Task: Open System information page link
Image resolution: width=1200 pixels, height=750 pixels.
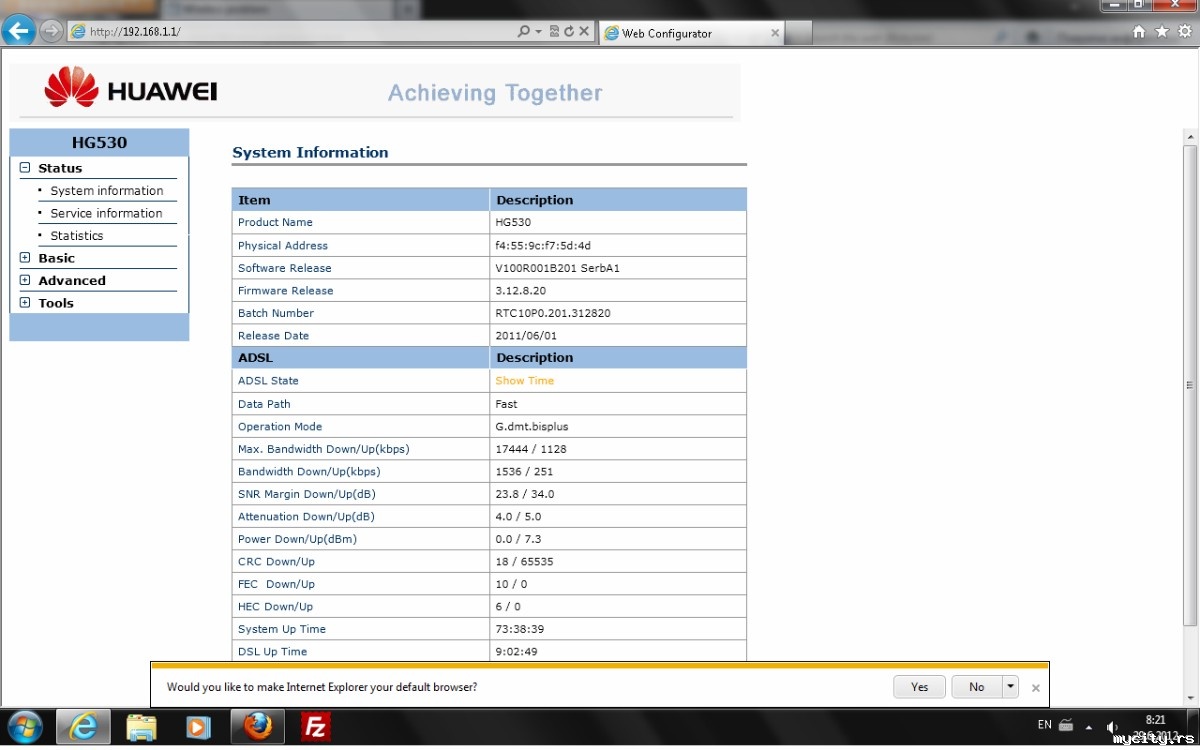Action: coord(107,191)
